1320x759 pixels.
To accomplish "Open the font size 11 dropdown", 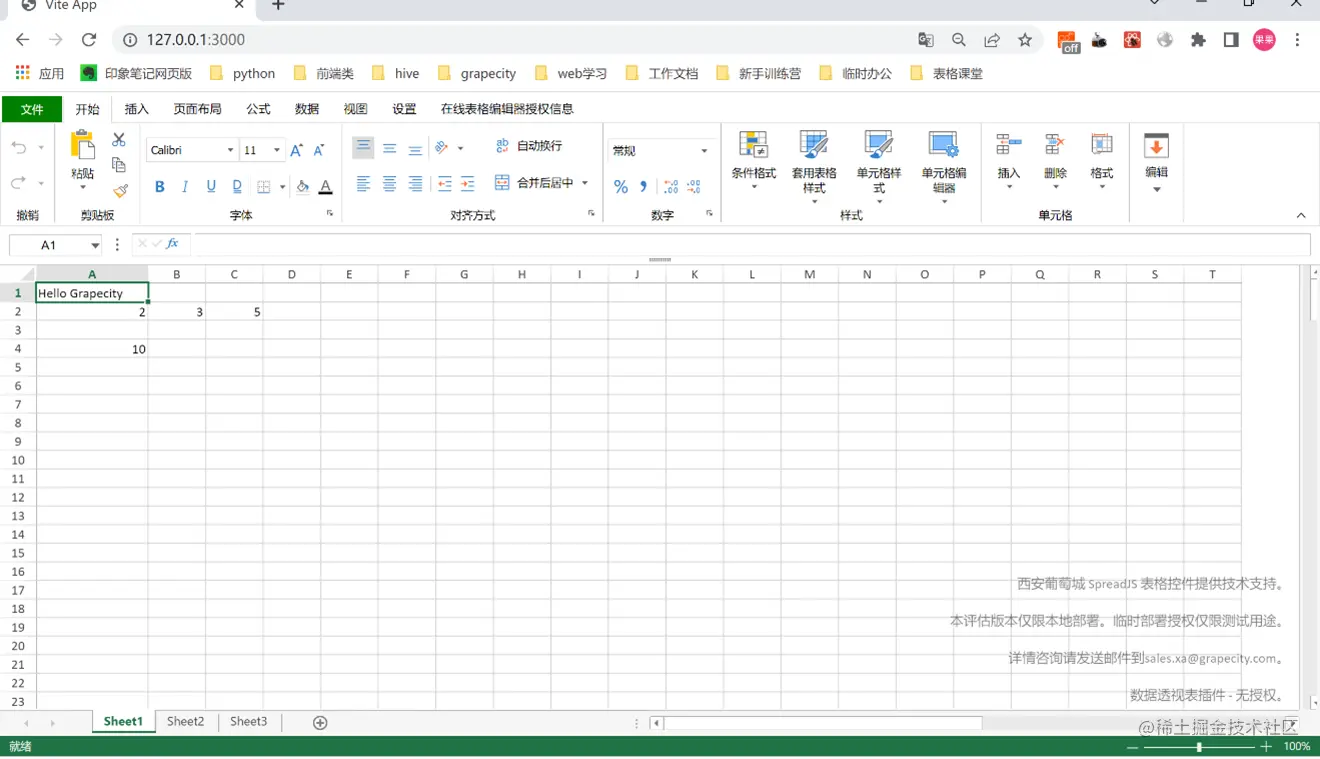I will coord(277,150).
